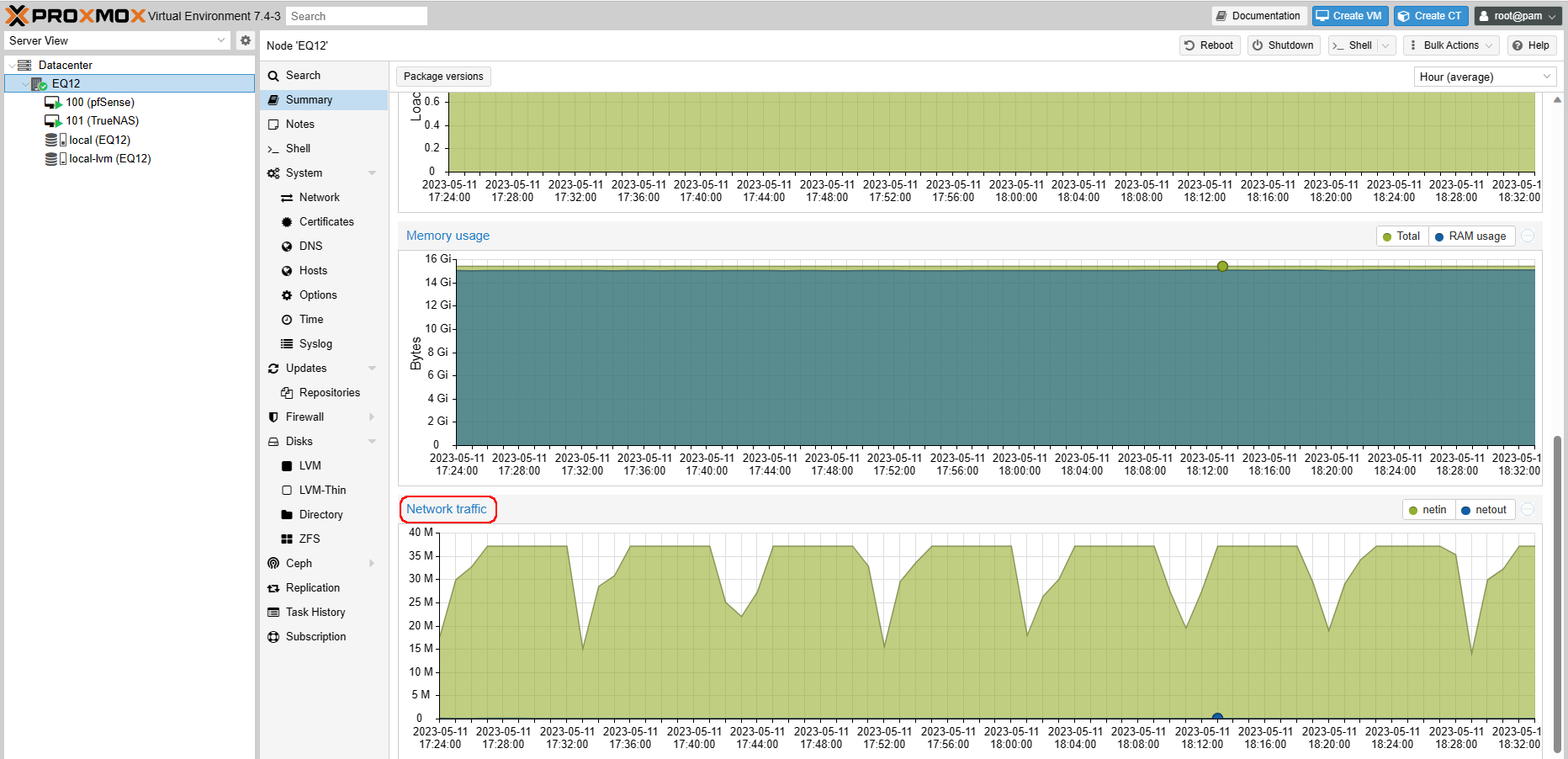The height and width of the screenshot is (759, 1568).
Task: Click Create CT button
Action: pyautogui.click(x=1430, y=16)
